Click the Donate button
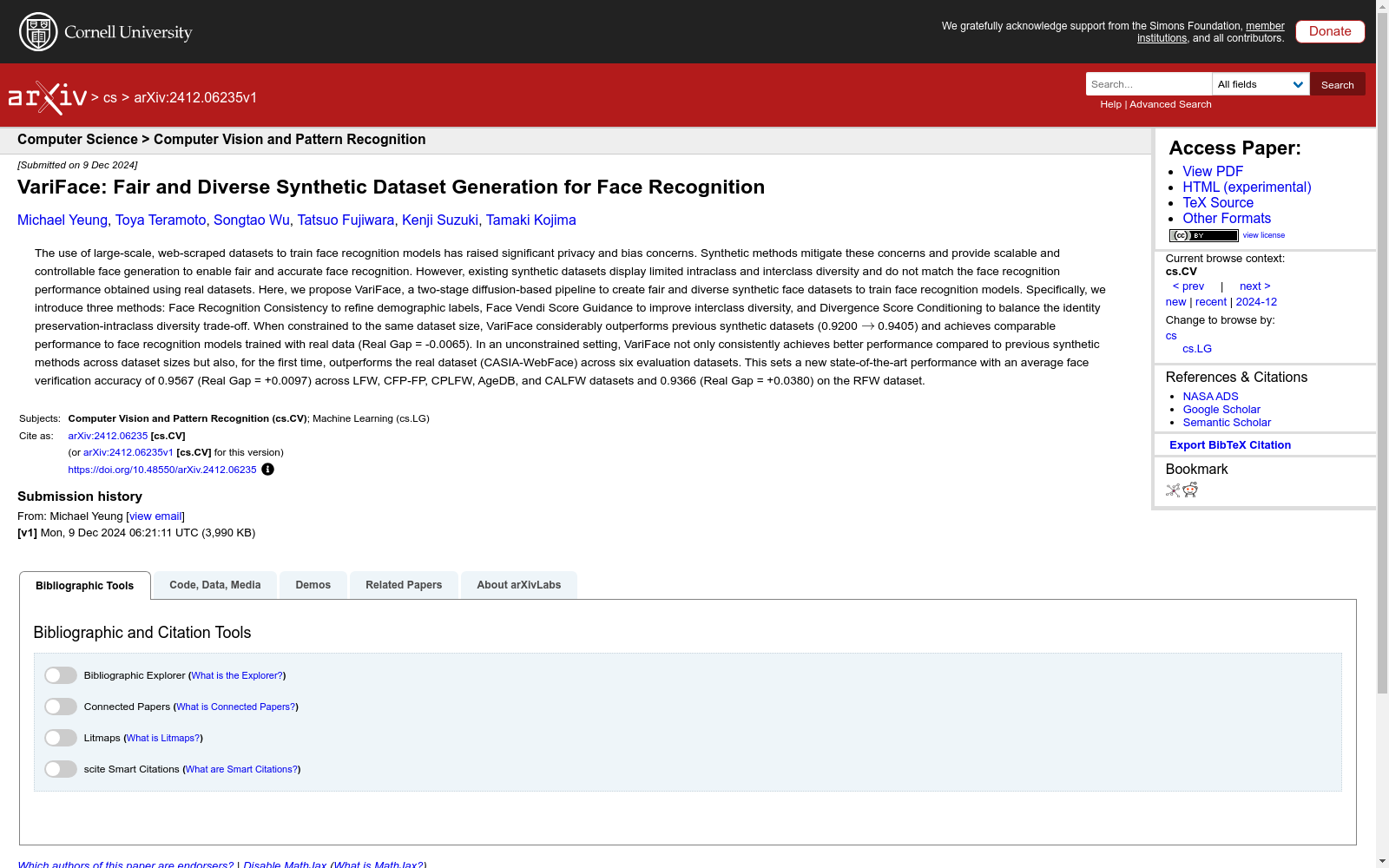 pyautogui.click(x=1330, y=31)
